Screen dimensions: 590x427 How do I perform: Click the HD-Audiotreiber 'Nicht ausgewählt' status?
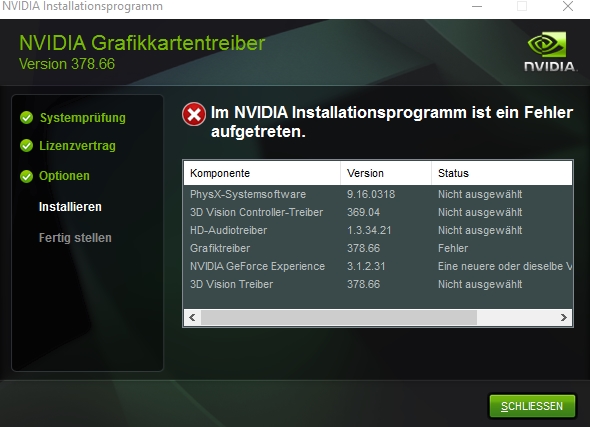(480, 230)
